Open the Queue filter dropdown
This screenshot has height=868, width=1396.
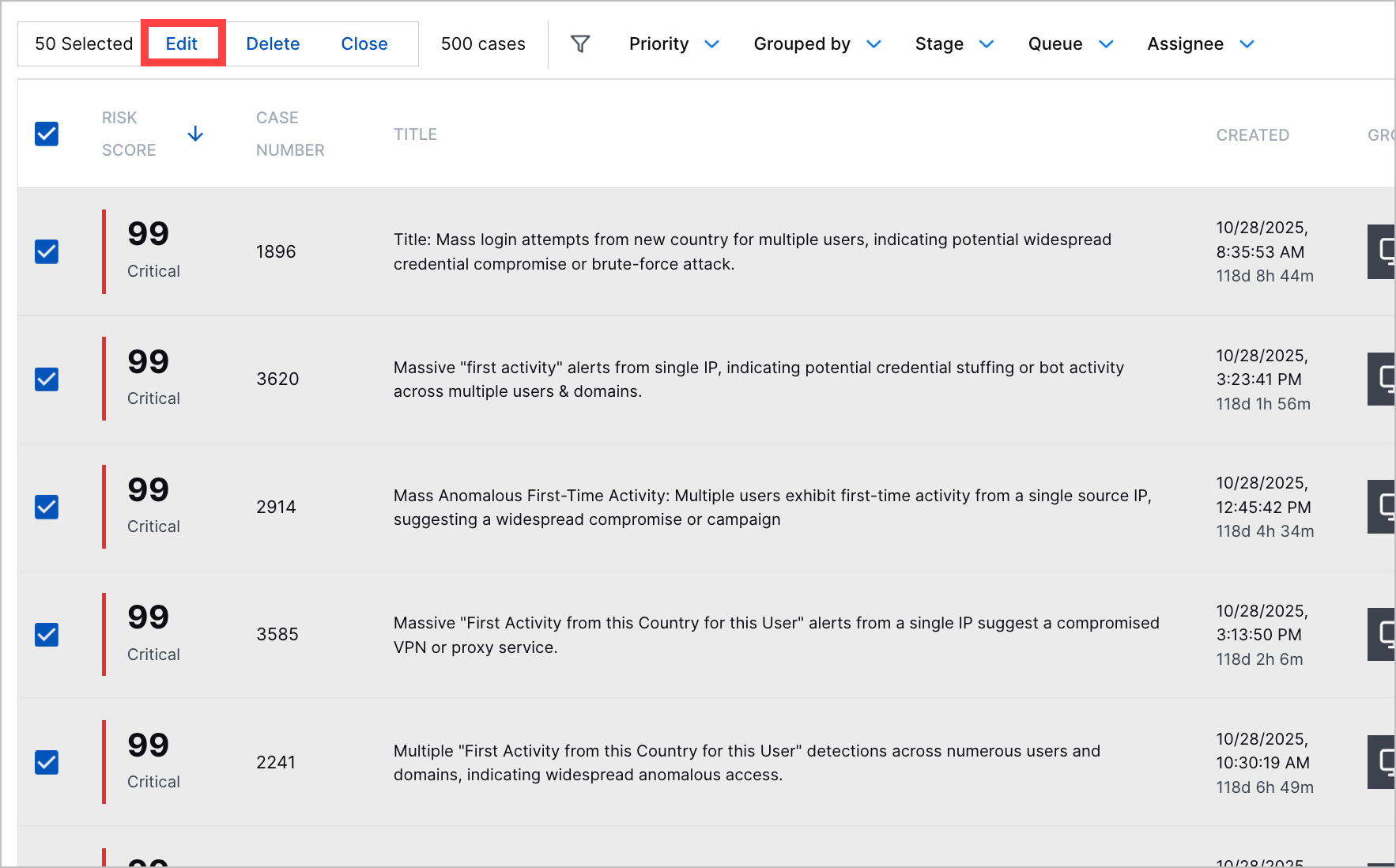click(1070, 44)
